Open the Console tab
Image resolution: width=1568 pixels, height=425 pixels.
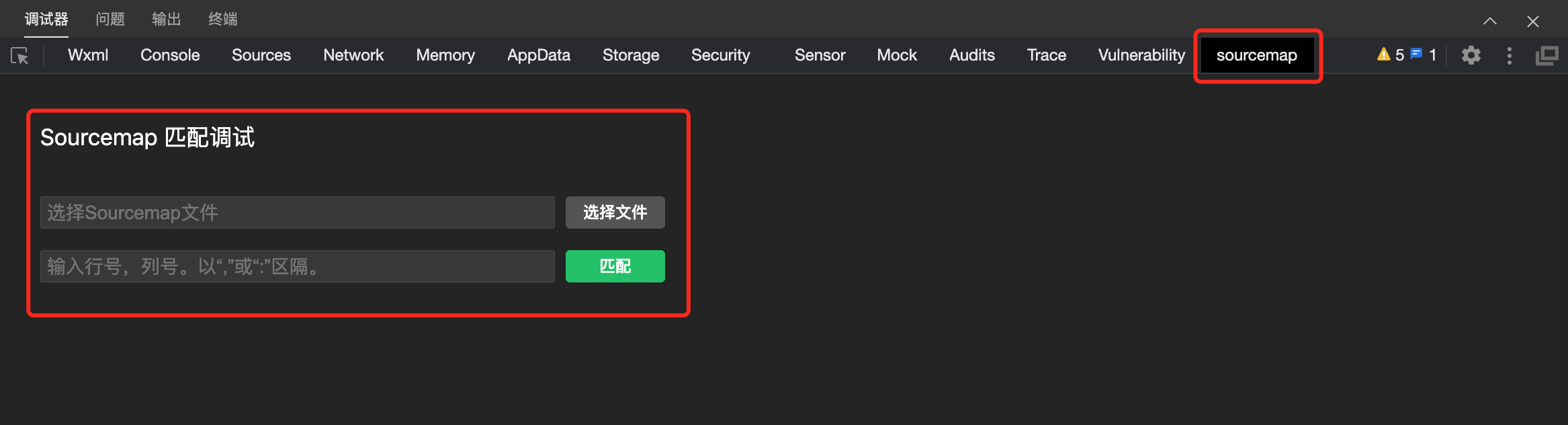[170, 55]
